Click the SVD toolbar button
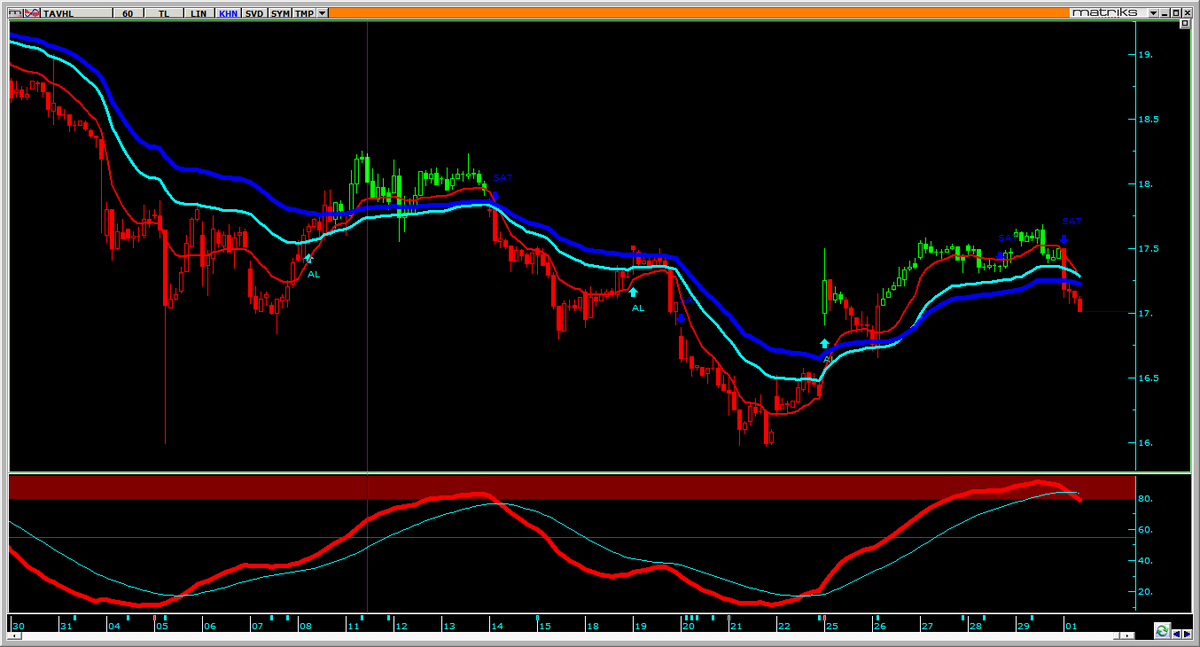Viewport: 1200px width, 647px height. tap(254, 14)
